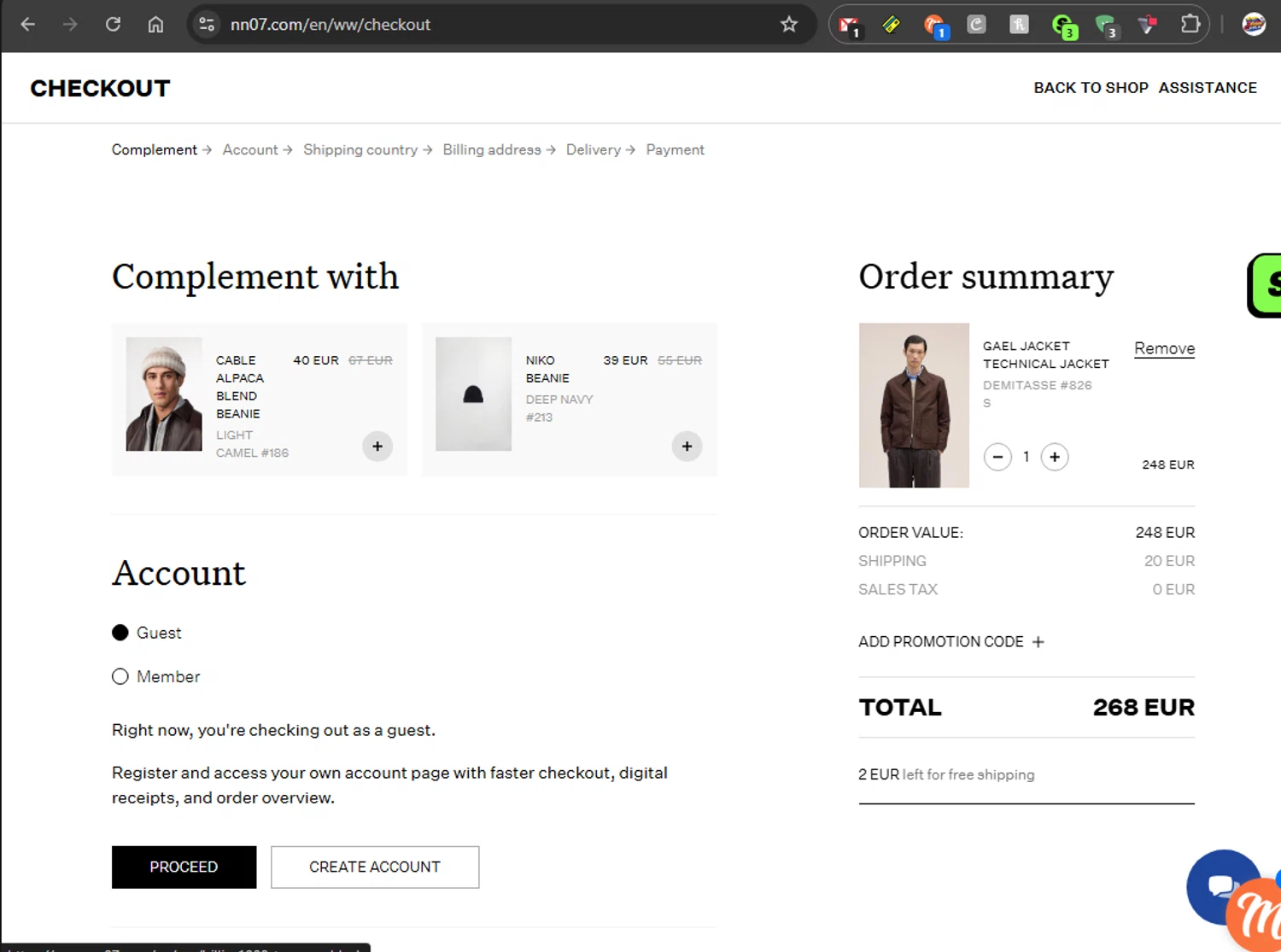
Task: Click the Sales Tax 0 EUR value
Action: 1173,589
